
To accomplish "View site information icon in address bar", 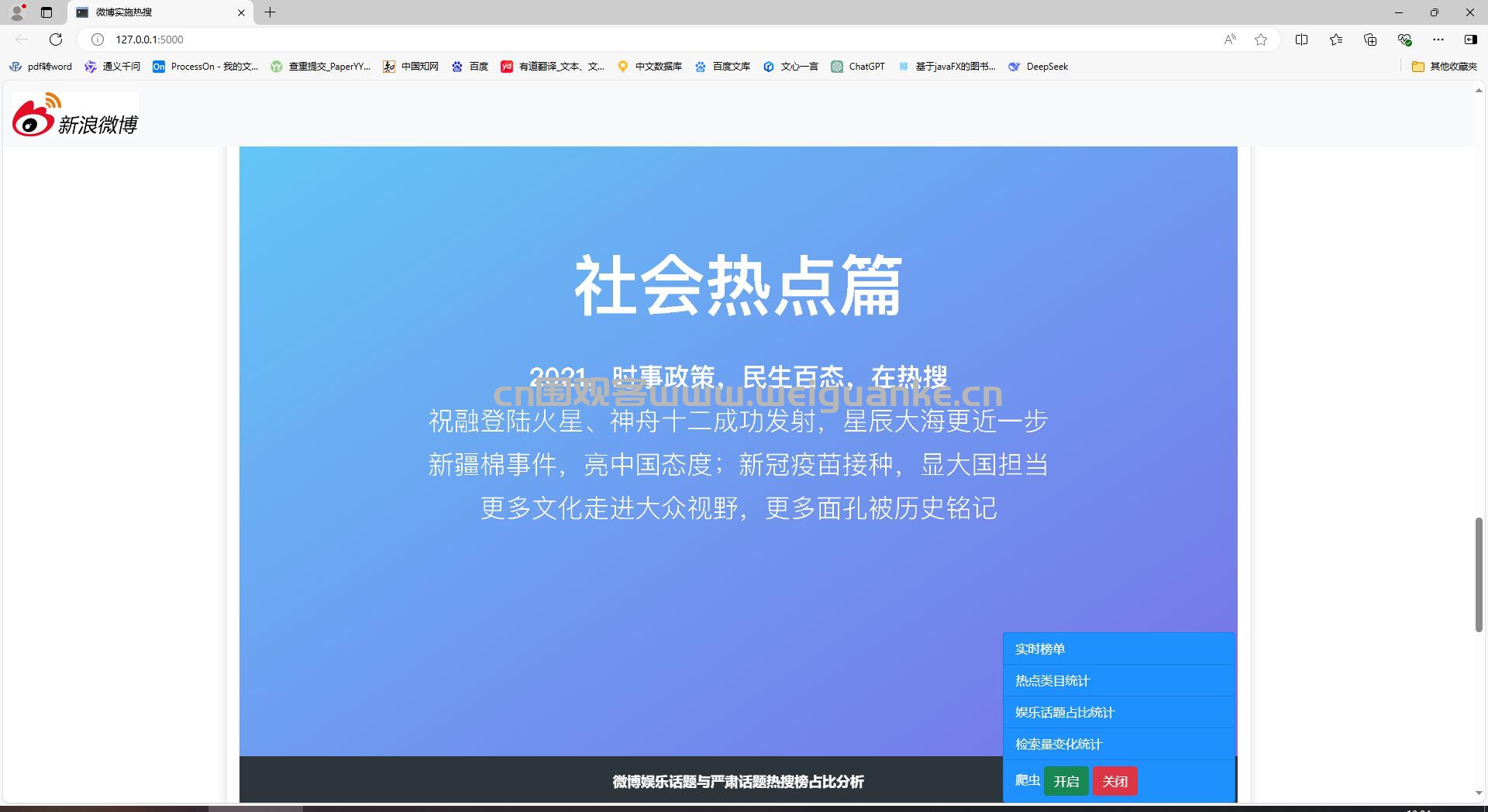I will (98, 40).
